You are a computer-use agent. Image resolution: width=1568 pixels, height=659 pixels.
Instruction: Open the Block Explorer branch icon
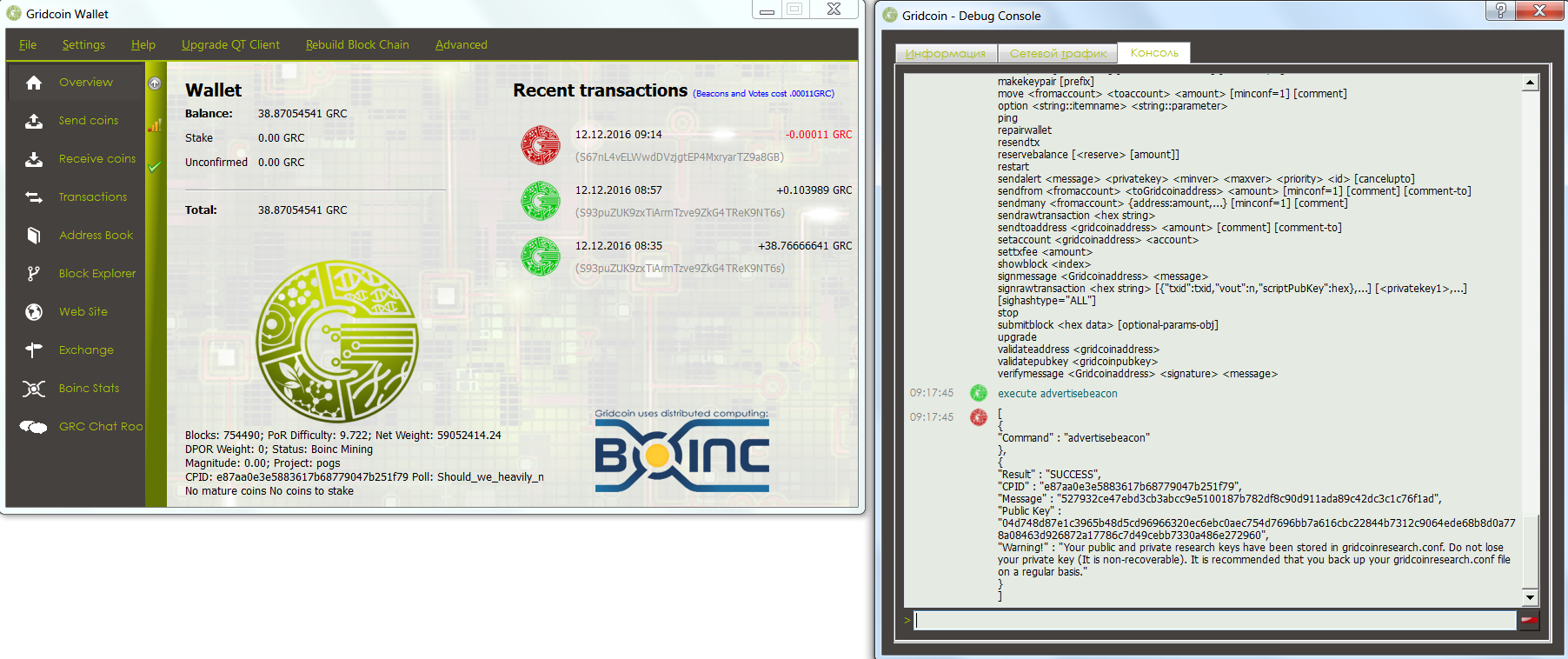pyautogui.click(x=34, y=274)
